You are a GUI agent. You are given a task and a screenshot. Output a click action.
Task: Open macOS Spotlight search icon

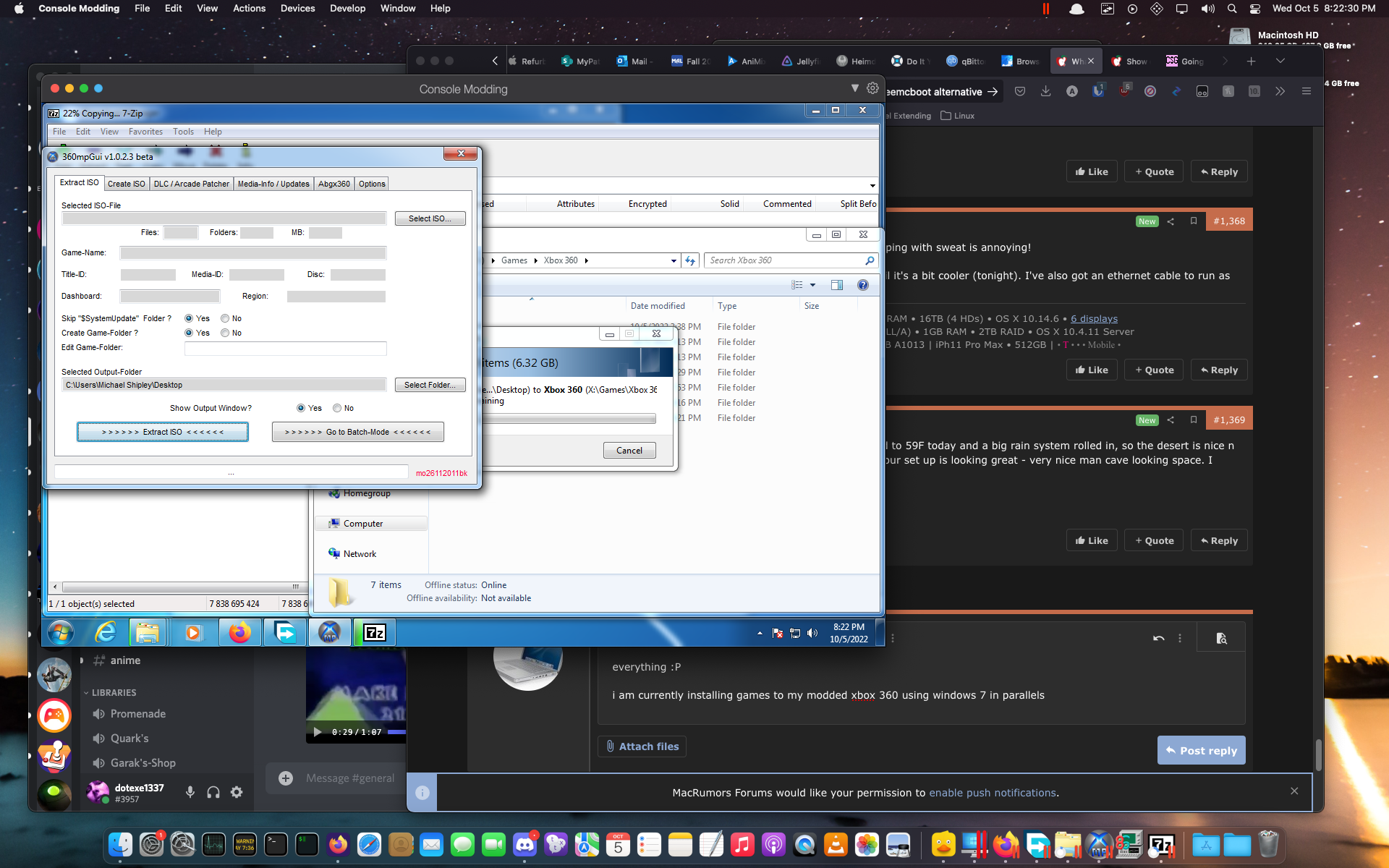click(1232, 9)
